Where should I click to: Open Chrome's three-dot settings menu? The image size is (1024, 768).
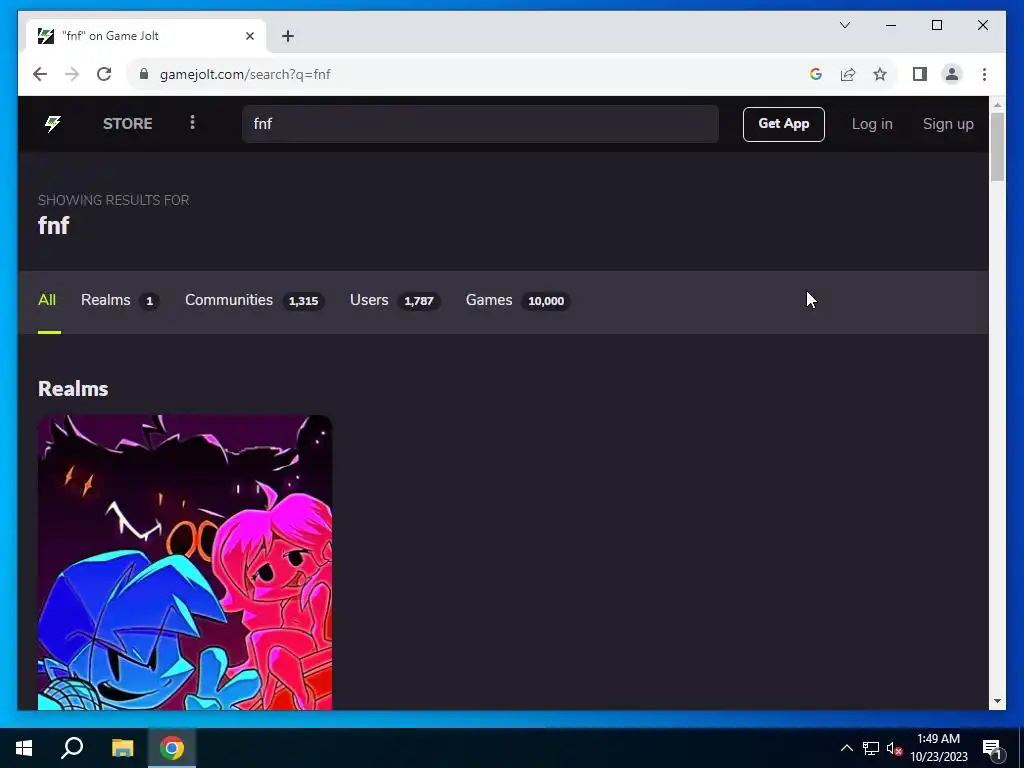pyautogui.click(x=984, y=74)
